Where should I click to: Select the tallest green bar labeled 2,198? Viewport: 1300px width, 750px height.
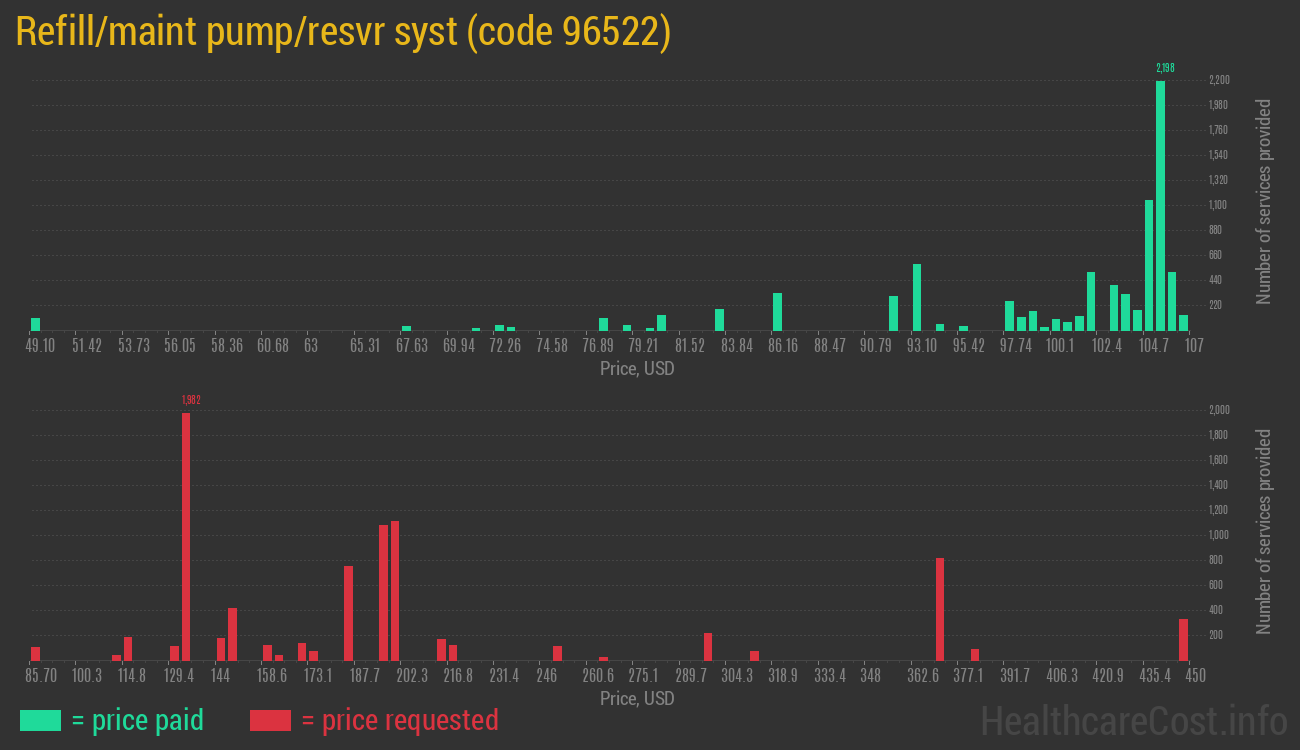click(x=1160, y=205)
